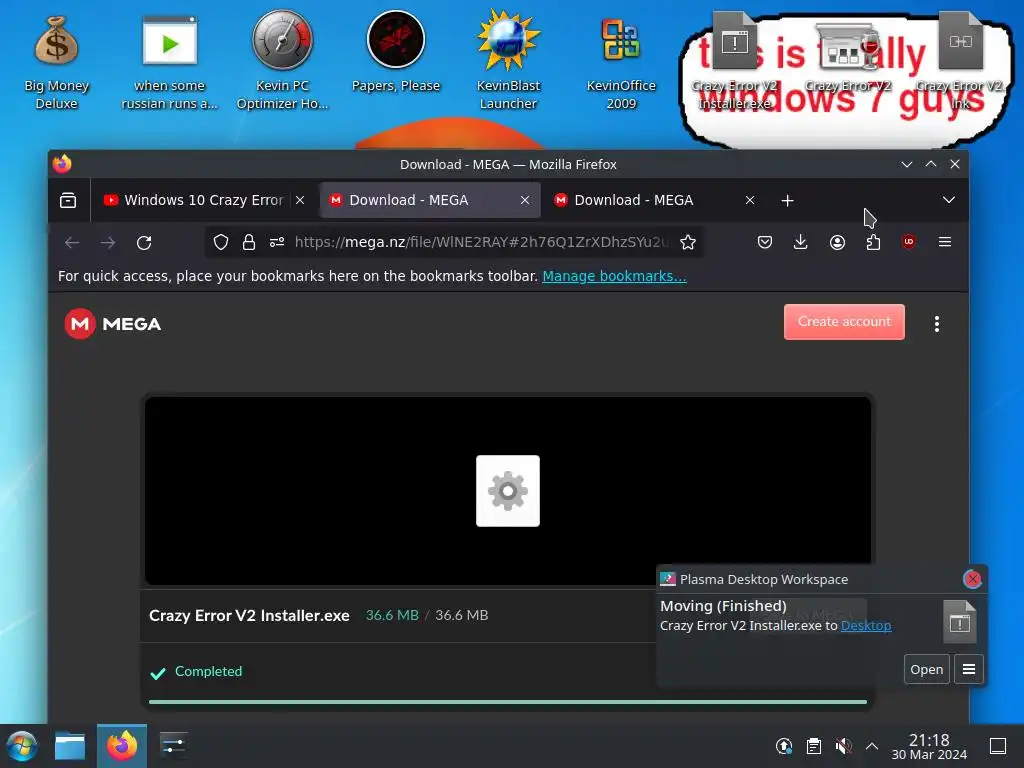This screenshot has width=1024, height=768.
Task: Click gear file preview thumbnail
Action: coord(508,491)
